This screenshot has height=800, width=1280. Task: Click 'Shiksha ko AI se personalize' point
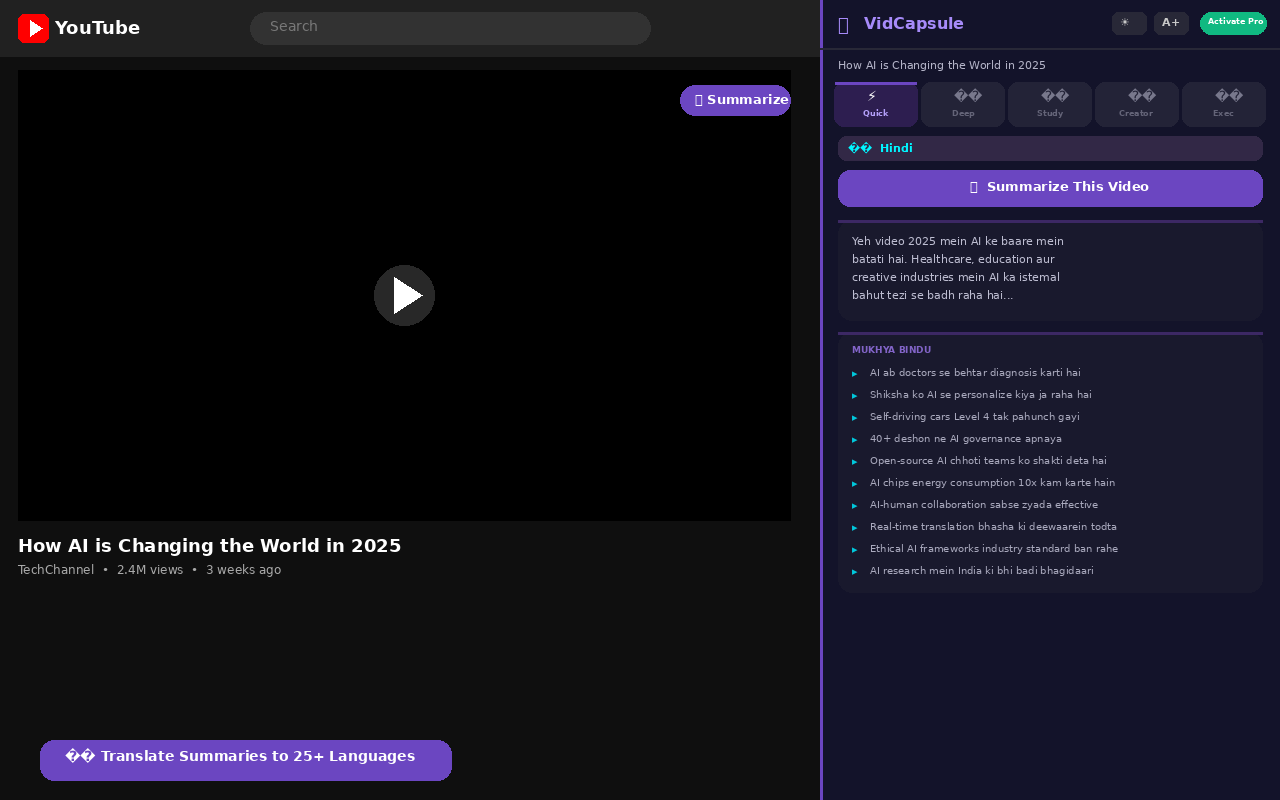[980, 395]
